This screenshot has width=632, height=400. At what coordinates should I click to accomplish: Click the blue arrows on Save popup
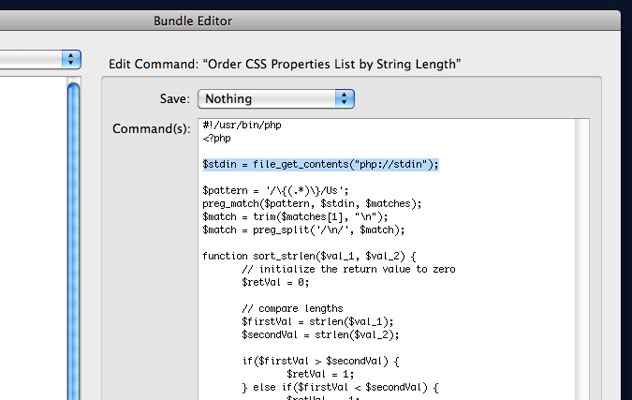[x=345, y=99]
